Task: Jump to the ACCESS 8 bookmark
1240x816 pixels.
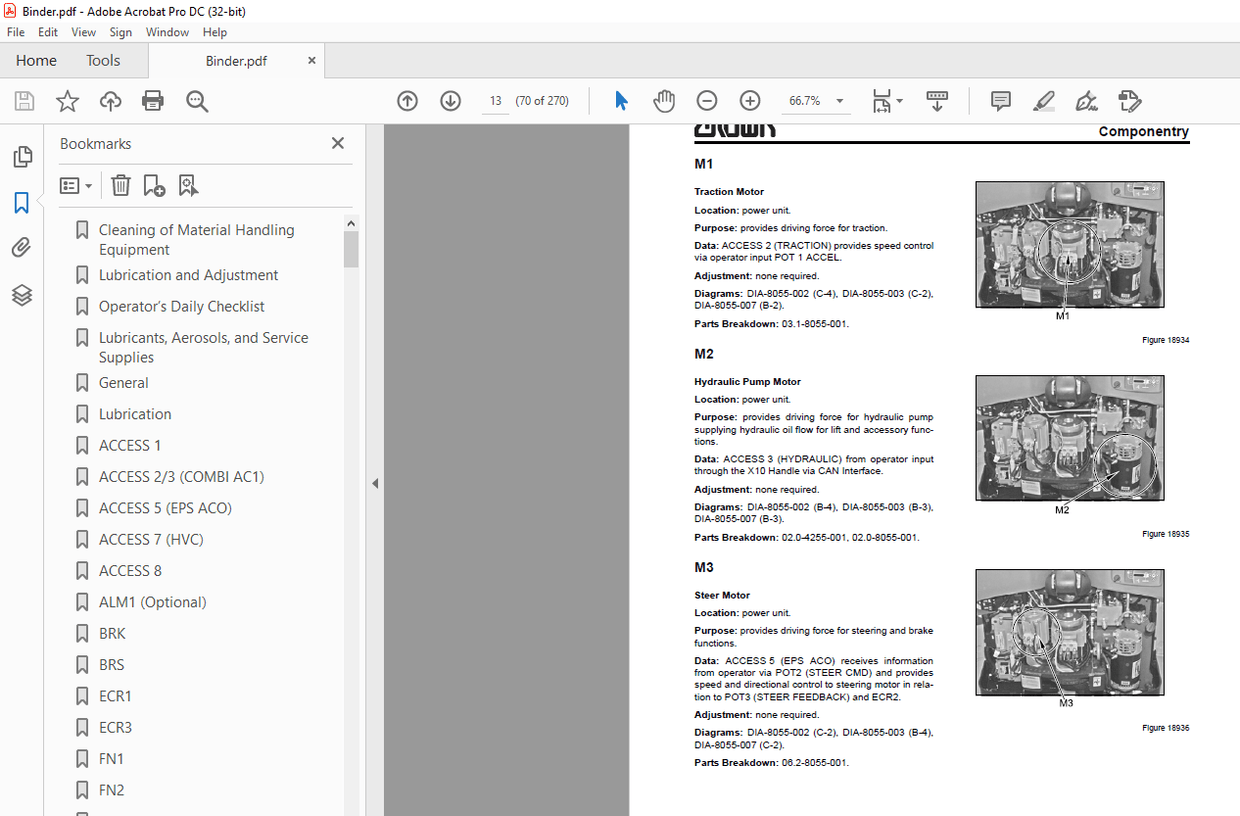Action: coord(129,570)
